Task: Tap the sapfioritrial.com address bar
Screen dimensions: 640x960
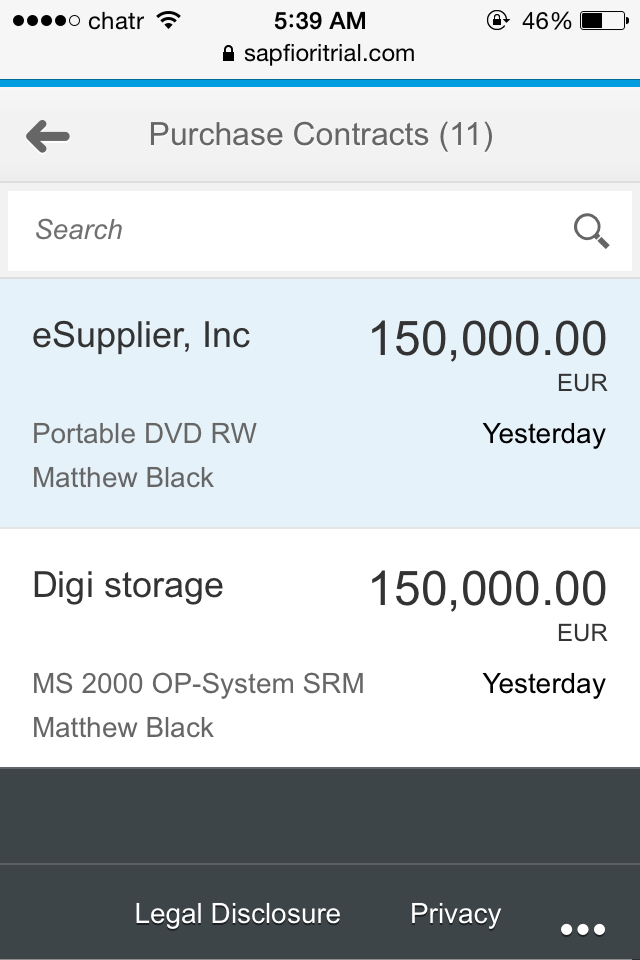Action: 329,54
